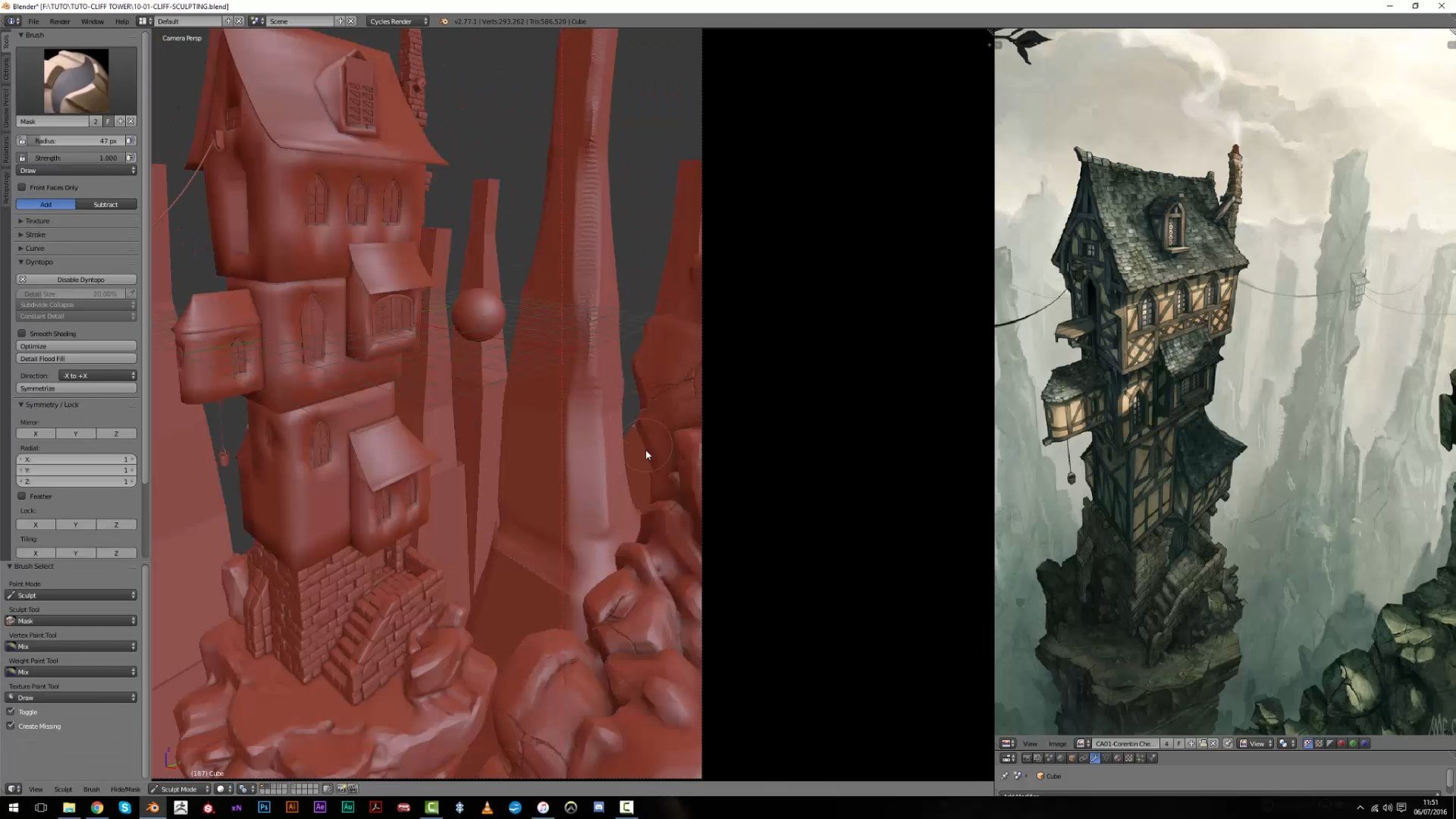Open the Sculpt Mode dropdown
1456x819 pixels.
pos(180,789)
